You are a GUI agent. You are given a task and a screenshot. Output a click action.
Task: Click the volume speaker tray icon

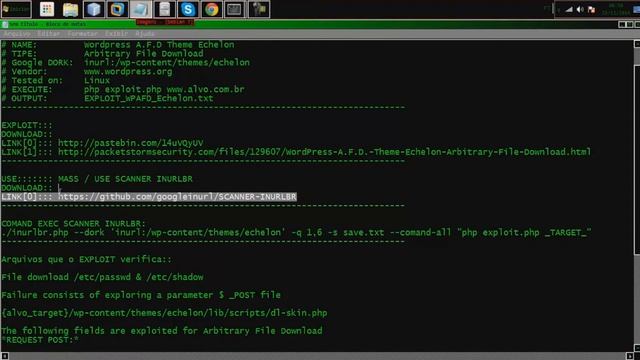(x=580, y=9)
